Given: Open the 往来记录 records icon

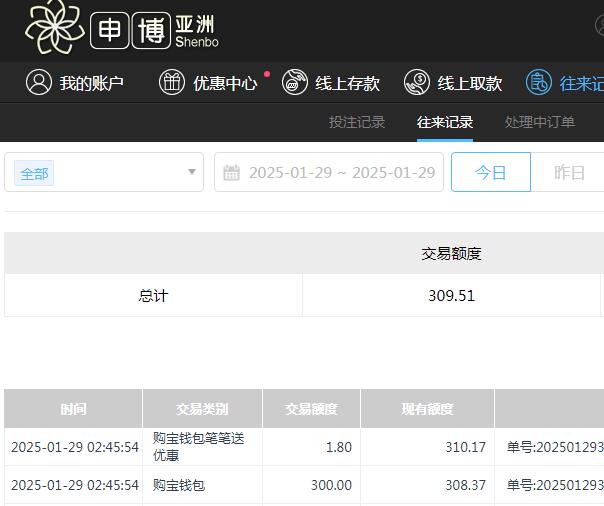Looking at the screenshot, I should coord(539,82).
